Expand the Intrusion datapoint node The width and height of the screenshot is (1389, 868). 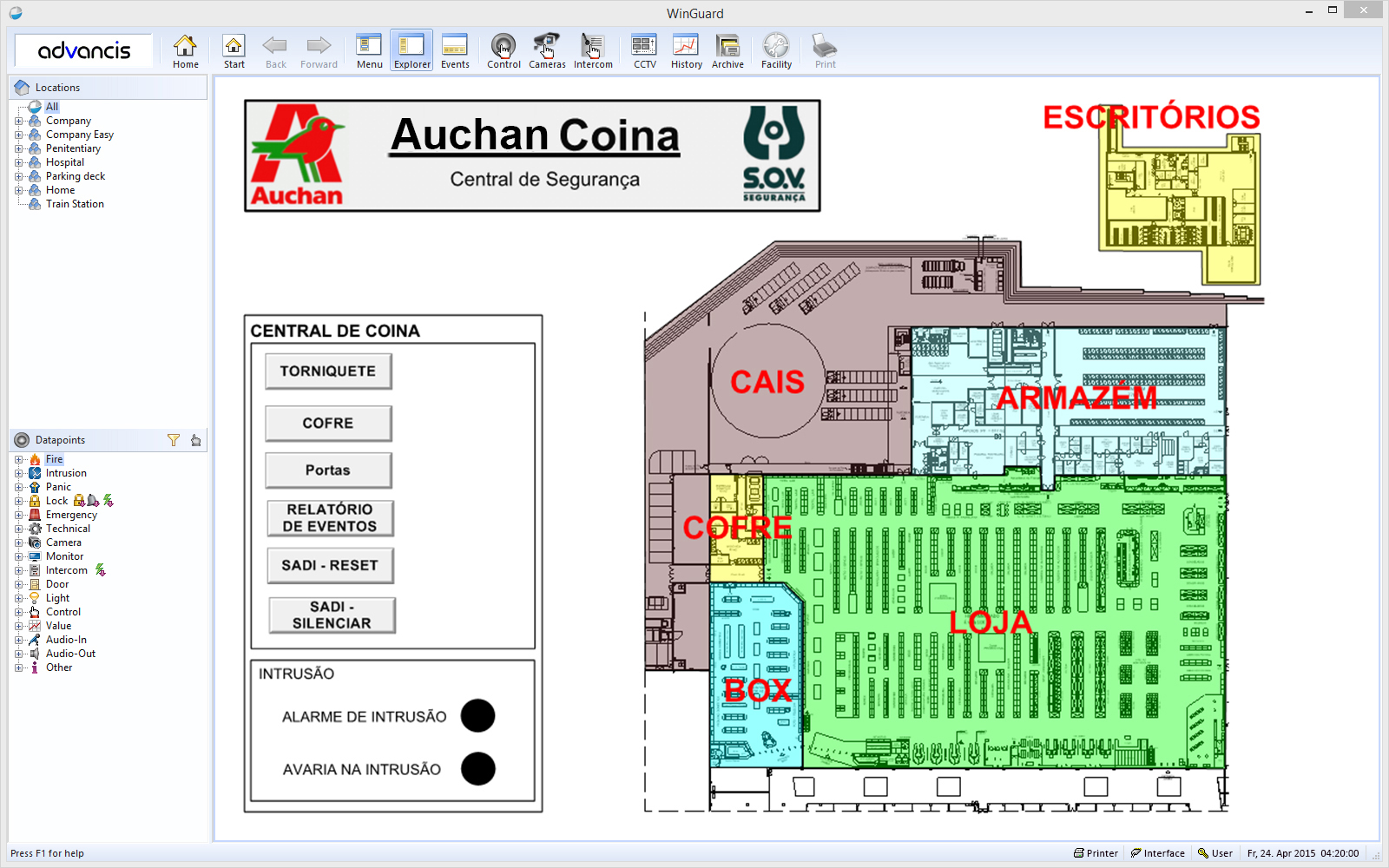pyautogui.click(x=19, y=473)
